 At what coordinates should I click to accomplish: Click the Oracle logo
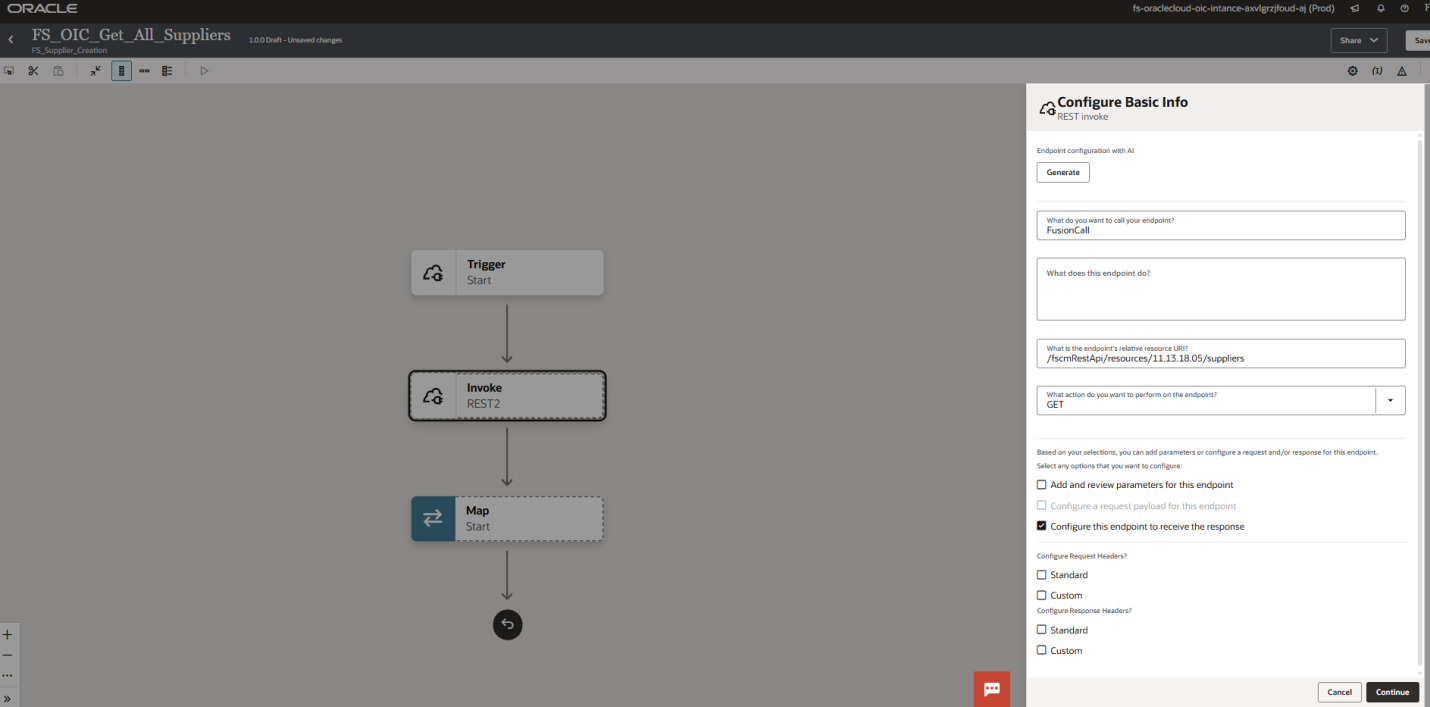43,8
